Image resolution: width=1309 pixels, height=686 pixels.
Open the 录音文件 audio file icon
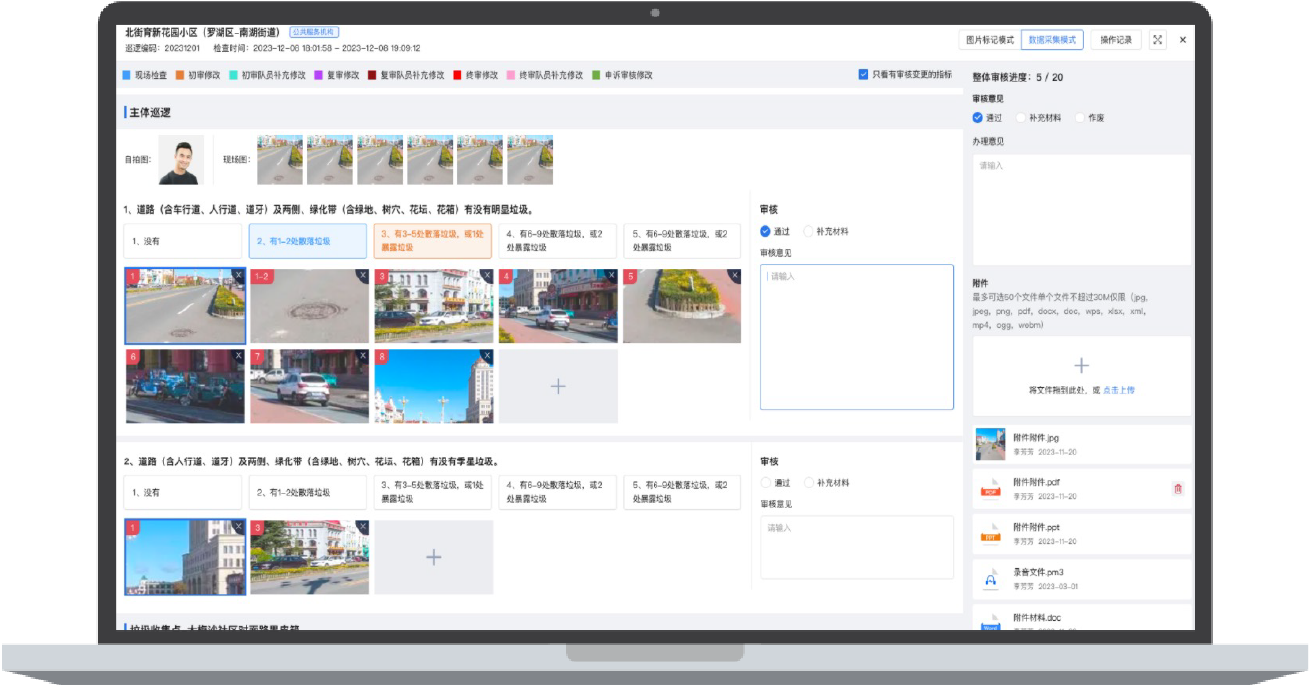pyautogui.click(x=990, y=579)
